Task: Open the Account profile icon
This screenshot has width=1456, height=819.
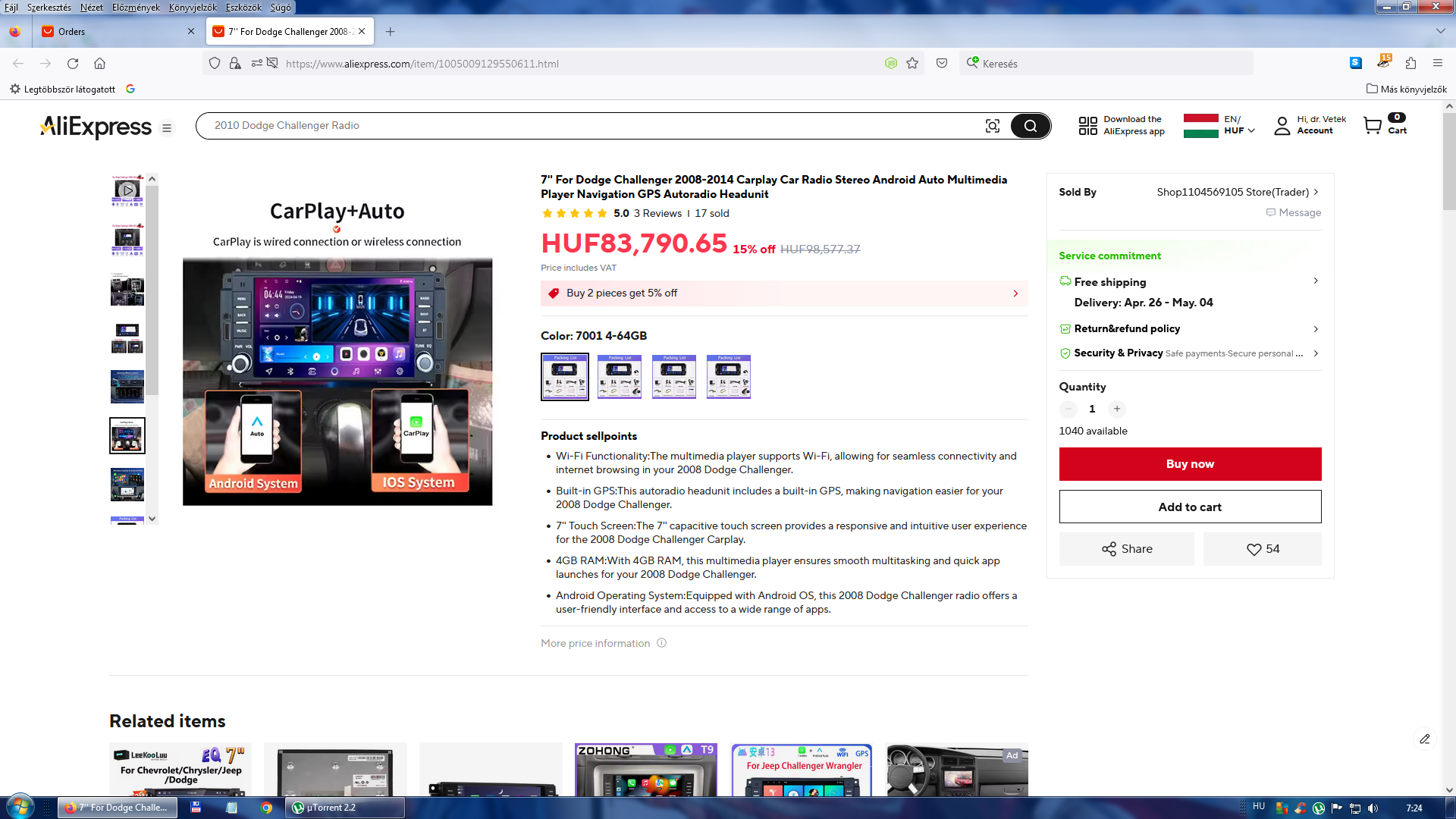Action: [1282, 126]
